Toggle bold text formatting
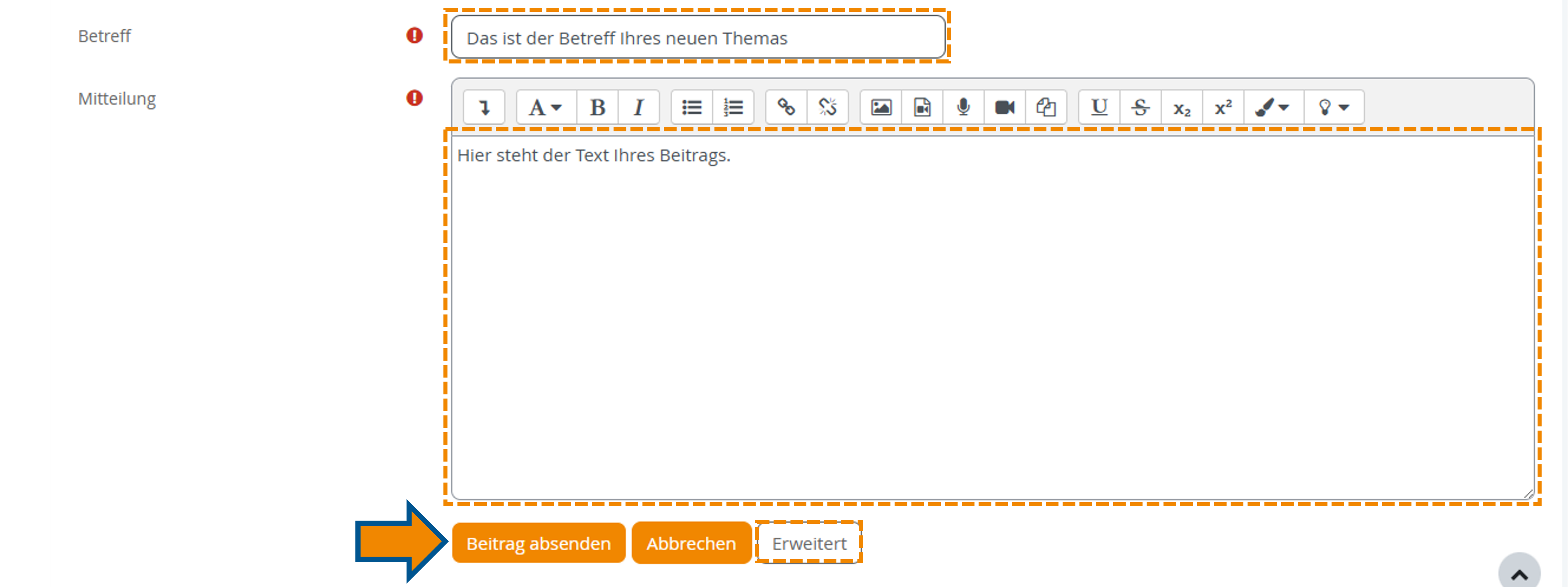The height and width of the screenshot is (587, 1568). point(597,107)
